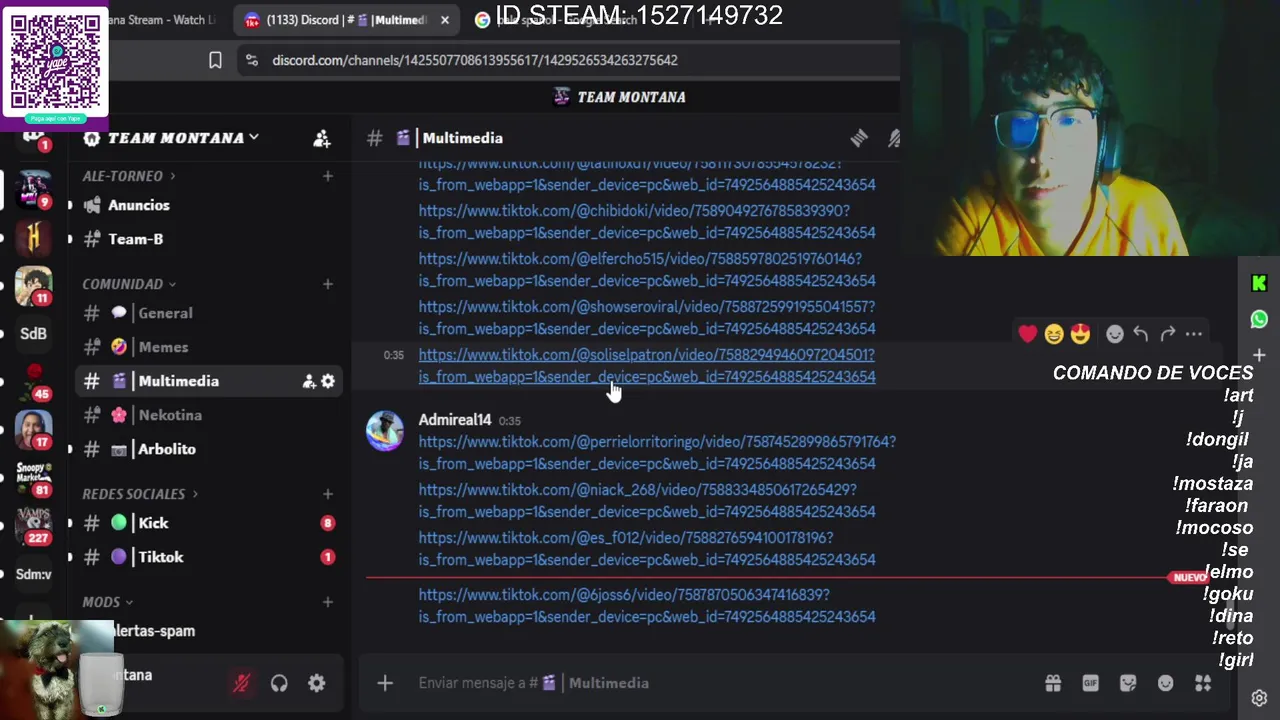This screenshot has width=1280, height=720.
Task: Click the Admireal14 username
Action: [x=455, y=420]
